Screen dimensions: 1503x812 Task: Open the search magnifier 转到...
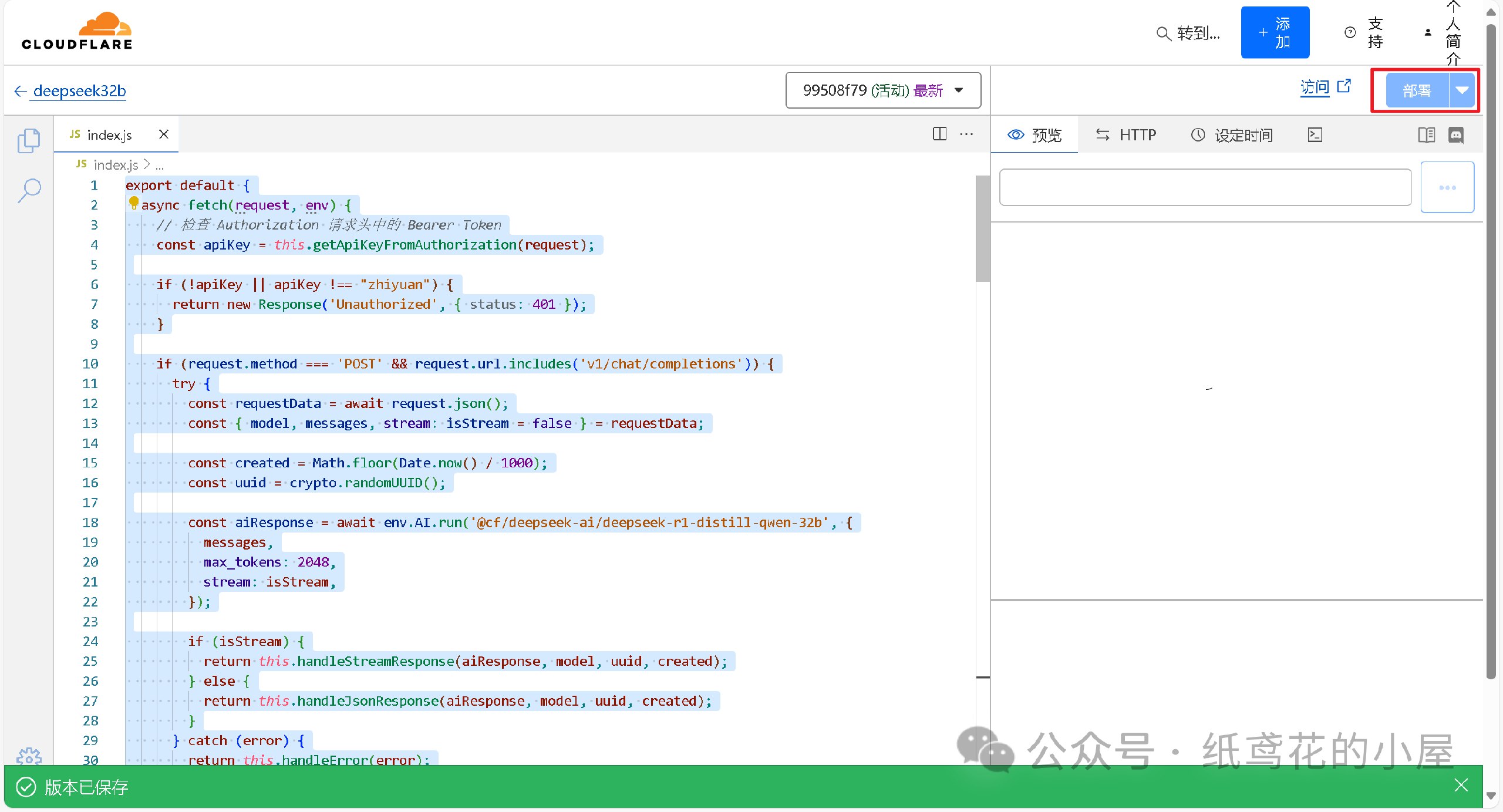coord(1188,33)
